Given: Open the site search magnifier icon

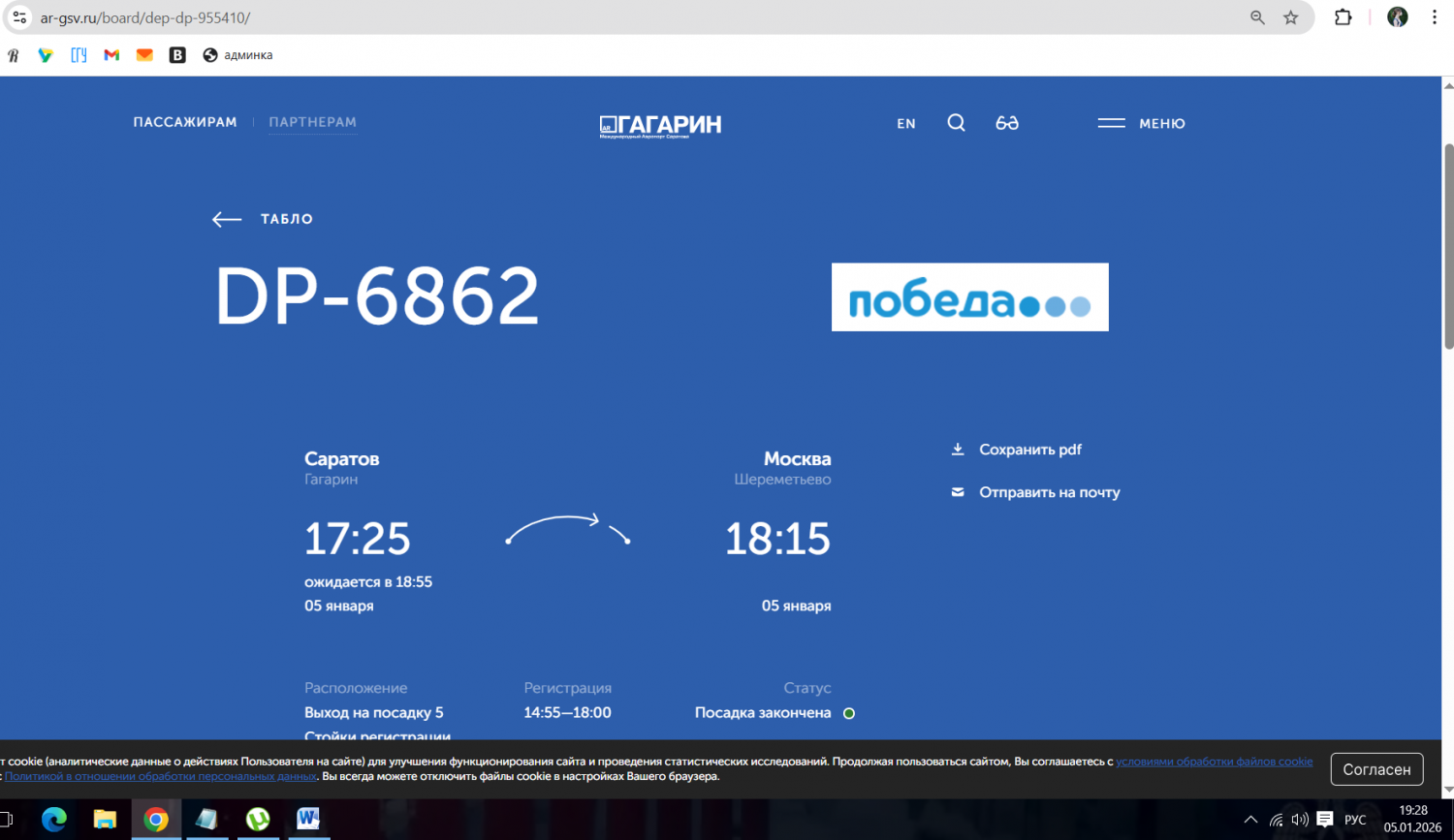Looking at the screenshot, I should tap(956, 123).
